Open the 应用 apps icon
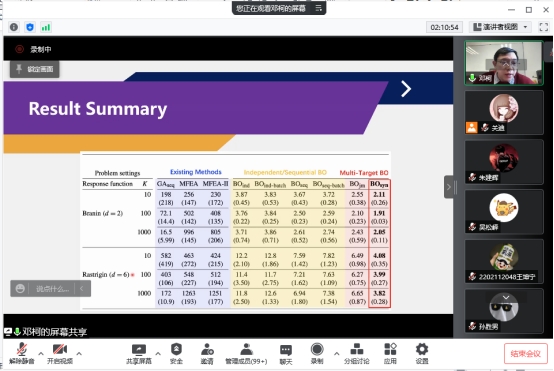 click(x=390, y=353)
